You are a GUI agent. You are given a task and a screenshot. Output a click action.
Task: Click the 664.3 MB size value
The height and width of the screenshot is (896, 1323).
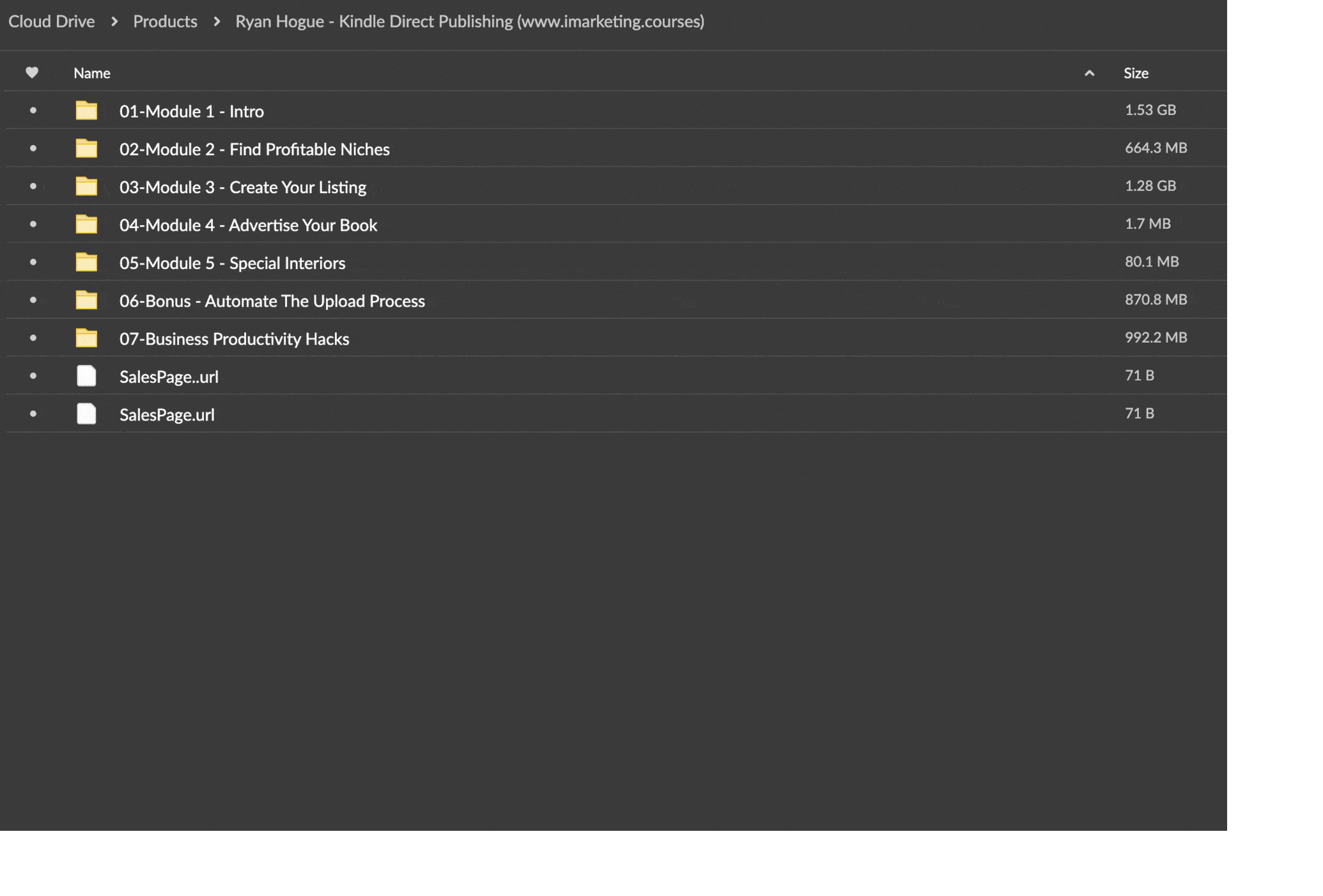coord(1156,148)
